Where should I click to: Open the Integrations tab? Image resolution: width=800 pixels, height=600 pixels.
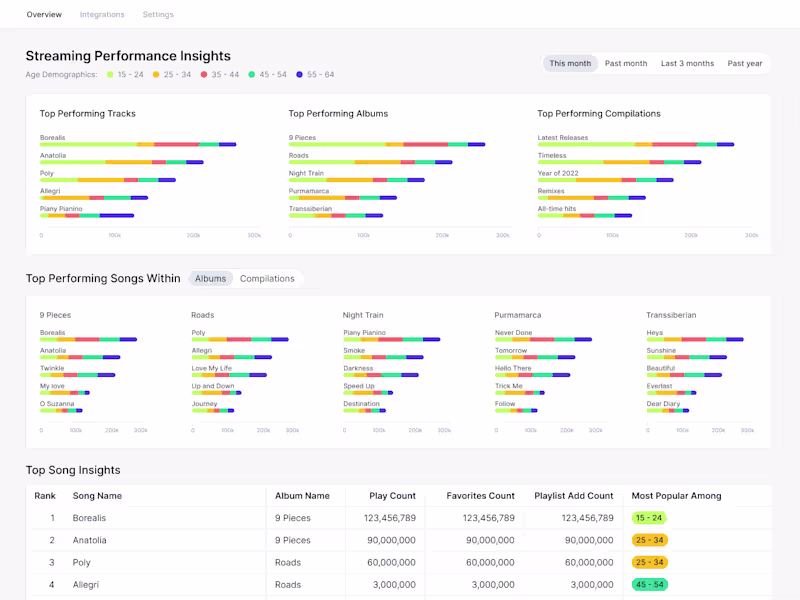point(102,15)
